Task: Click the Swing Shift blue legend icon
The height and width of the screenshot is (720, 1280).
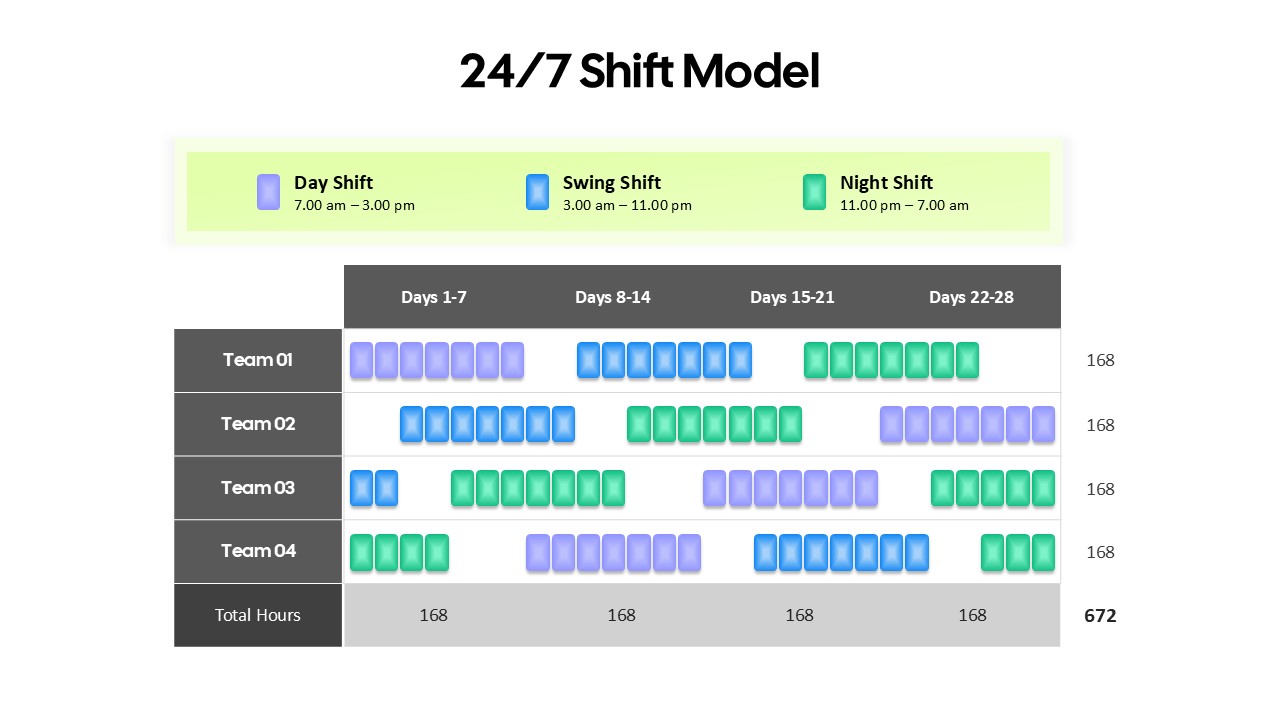Action: (537, 192)
